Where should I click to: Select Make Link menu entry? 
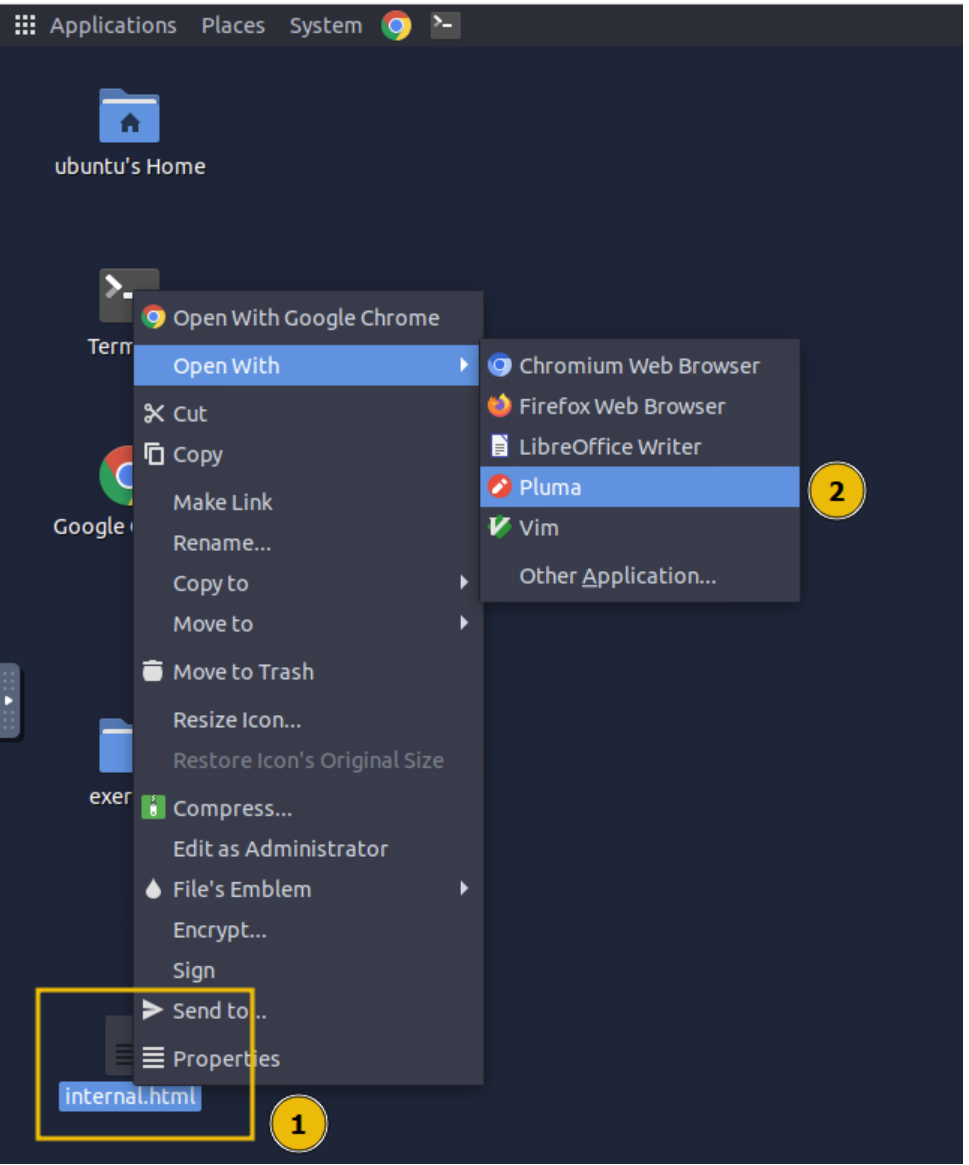[308, 502]
